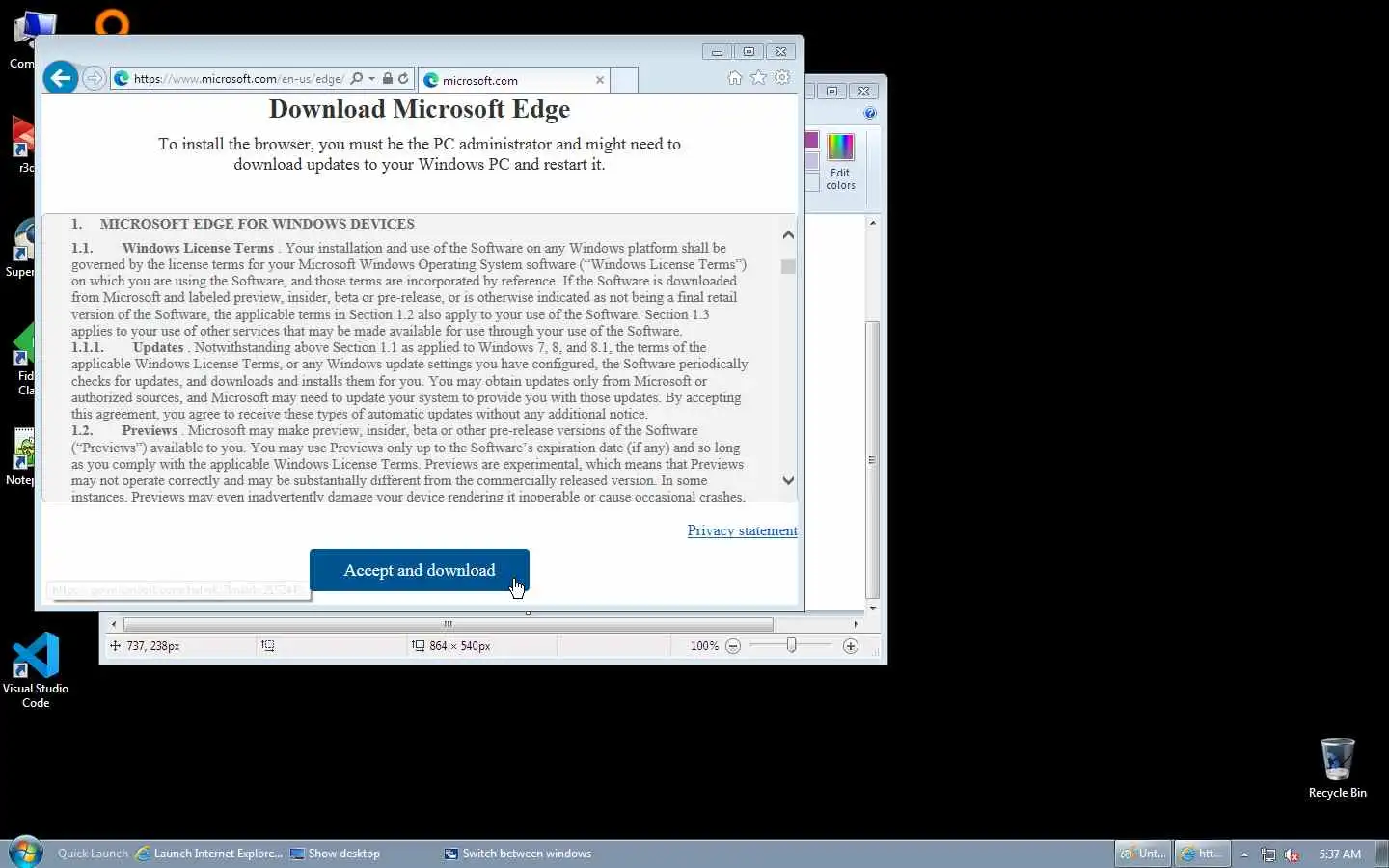Click Show desktop in Quick Launch

(x=336, y=854)
